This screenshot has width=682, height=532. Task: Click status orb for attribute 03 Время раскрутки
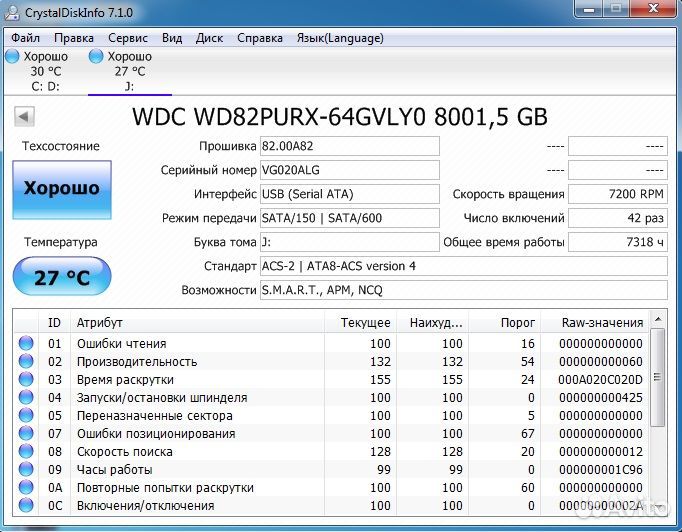pyautogui.click(x=26, y=379)
